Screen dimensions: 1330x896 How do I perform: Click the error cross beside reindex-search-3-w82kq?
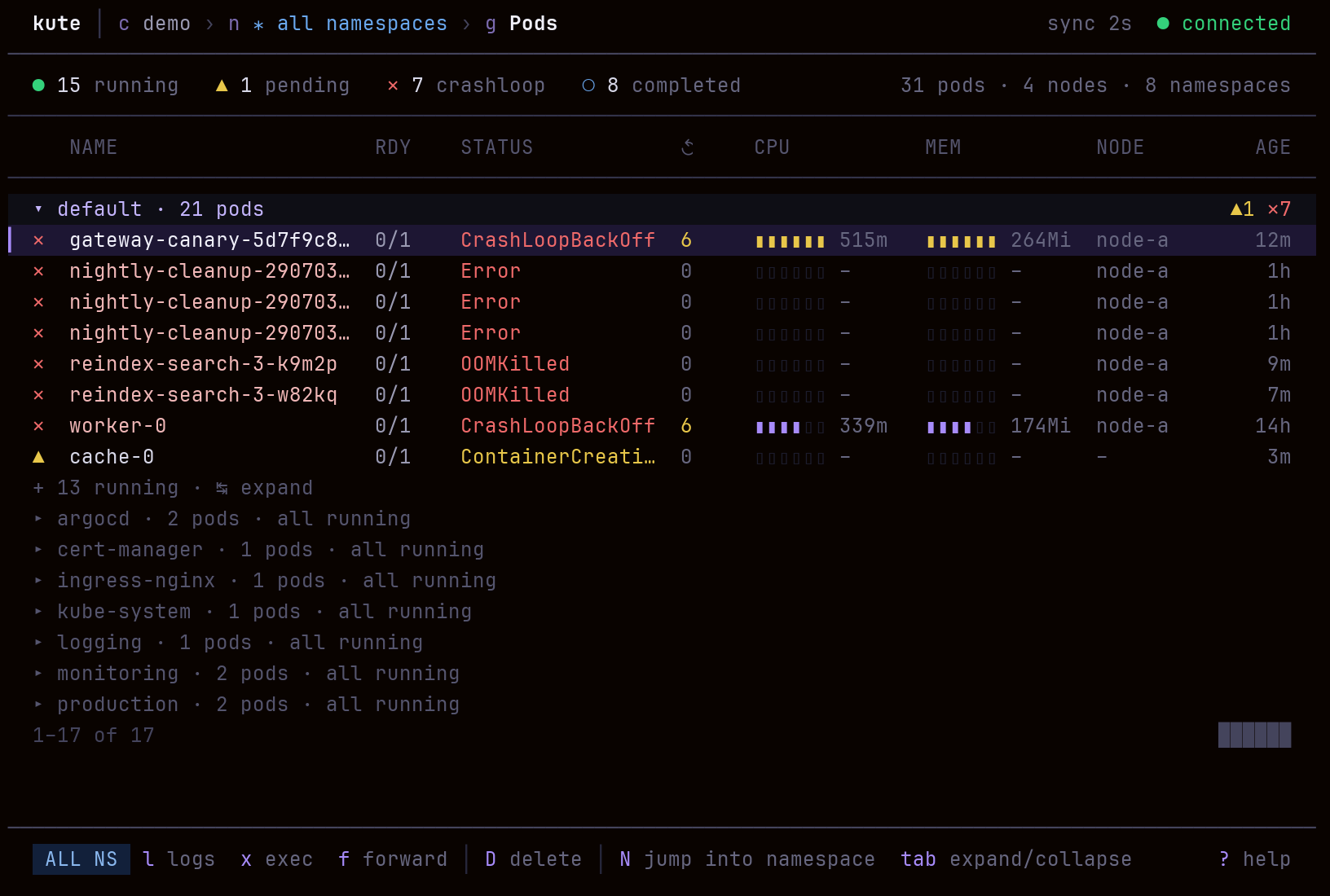[38, 395]
